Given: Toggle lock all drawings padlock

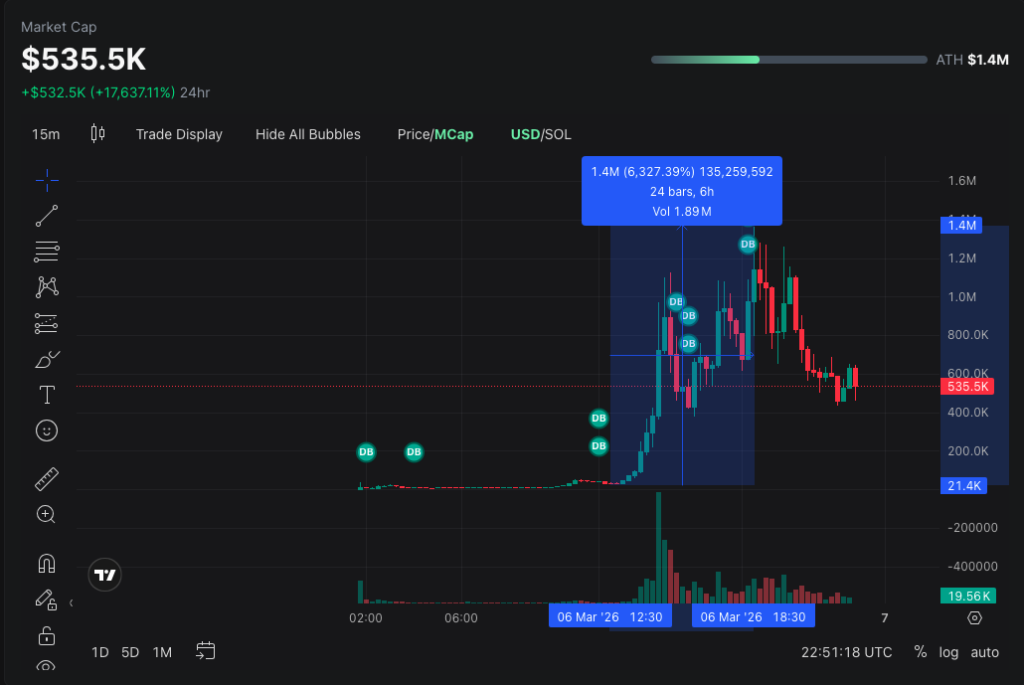Looking at the screenshot, I should click(46, 635).
